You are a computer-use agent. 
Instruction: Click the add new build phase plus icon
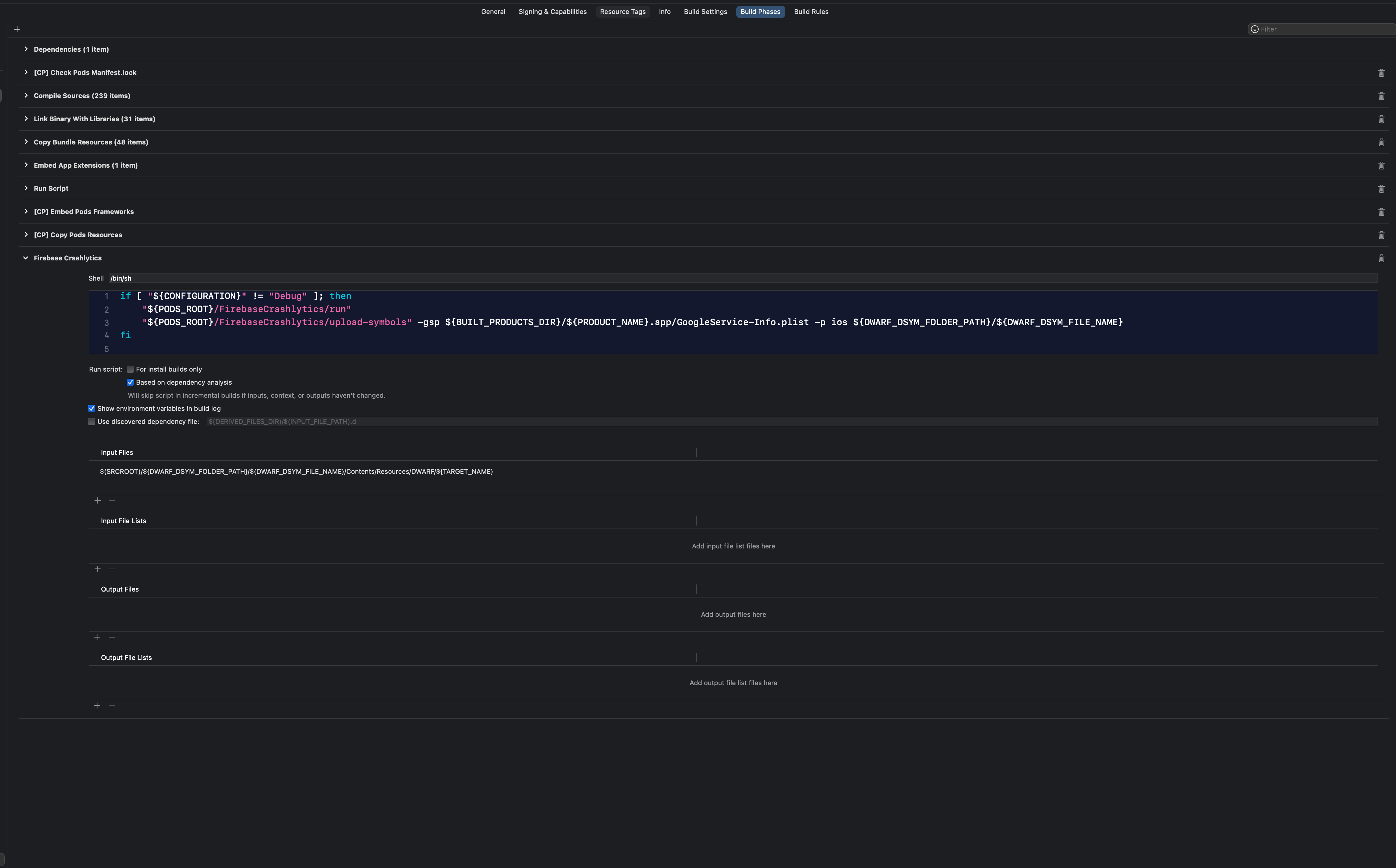click(17, 29)
